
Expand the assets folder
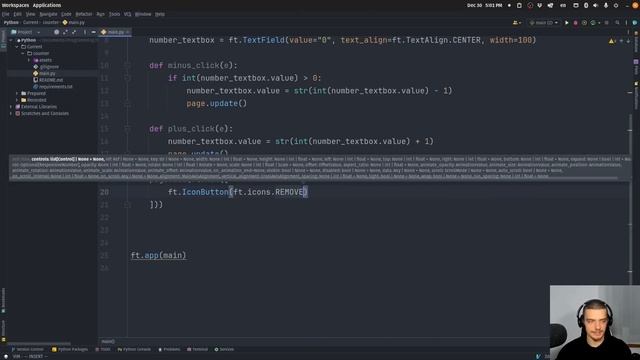(x=29, y=60)
